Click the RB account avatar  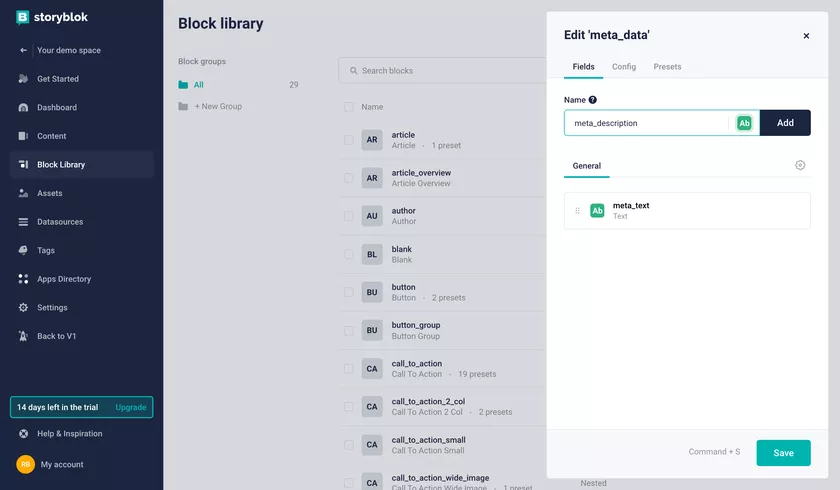pyautogui.click(x=25, y=464)
